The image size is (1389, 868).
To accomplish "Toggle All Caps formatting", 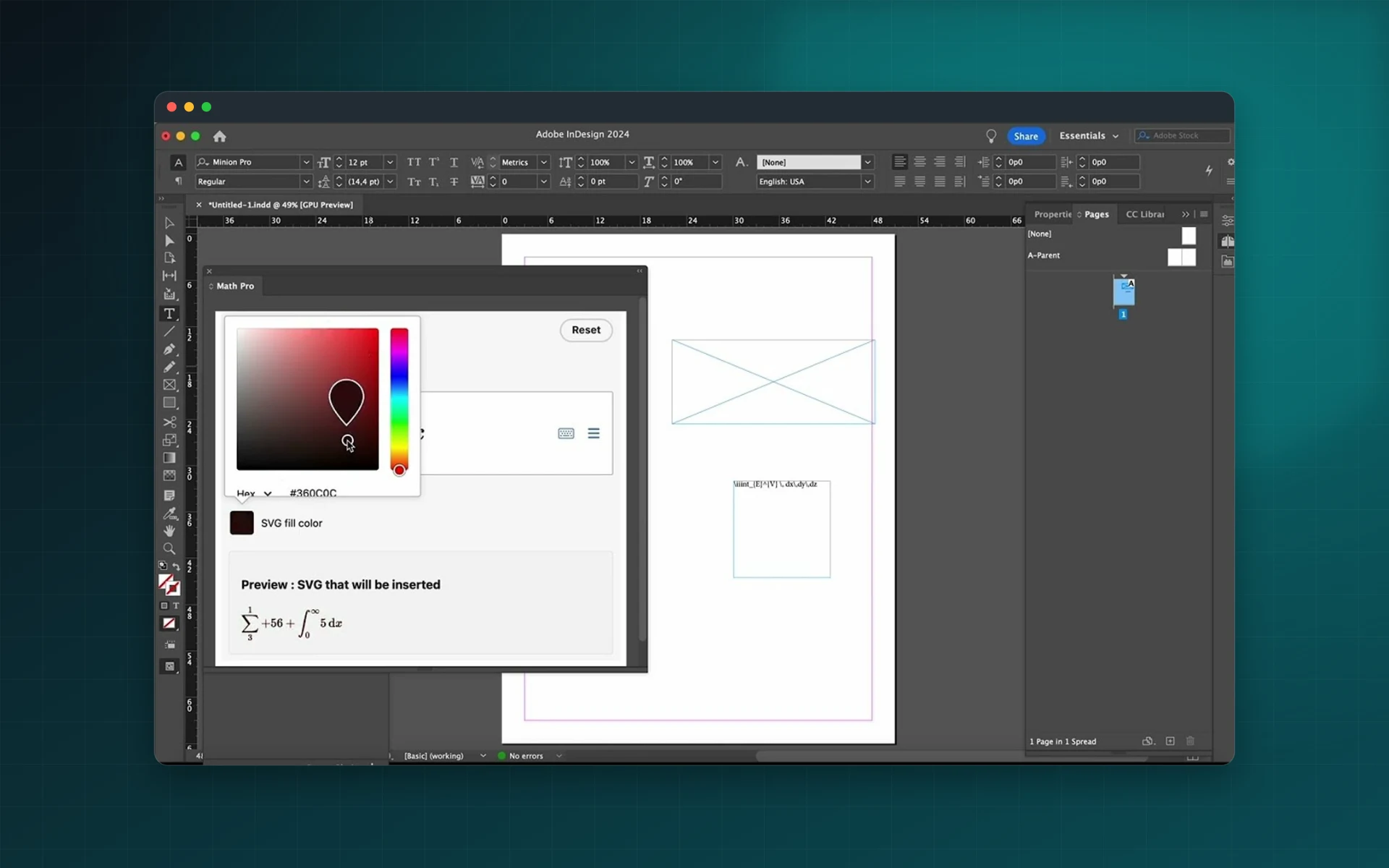I will pyautogui.click(x=414, y=162).
